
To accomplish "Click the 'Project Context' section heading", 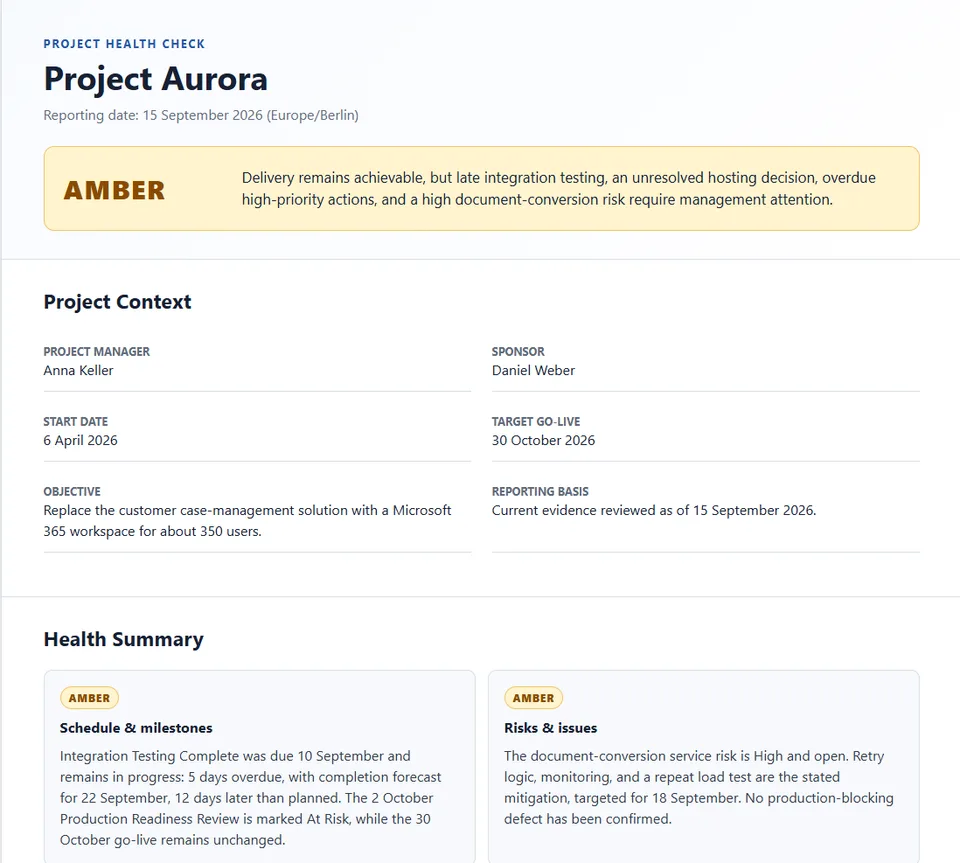I will [x=118, y=302].
